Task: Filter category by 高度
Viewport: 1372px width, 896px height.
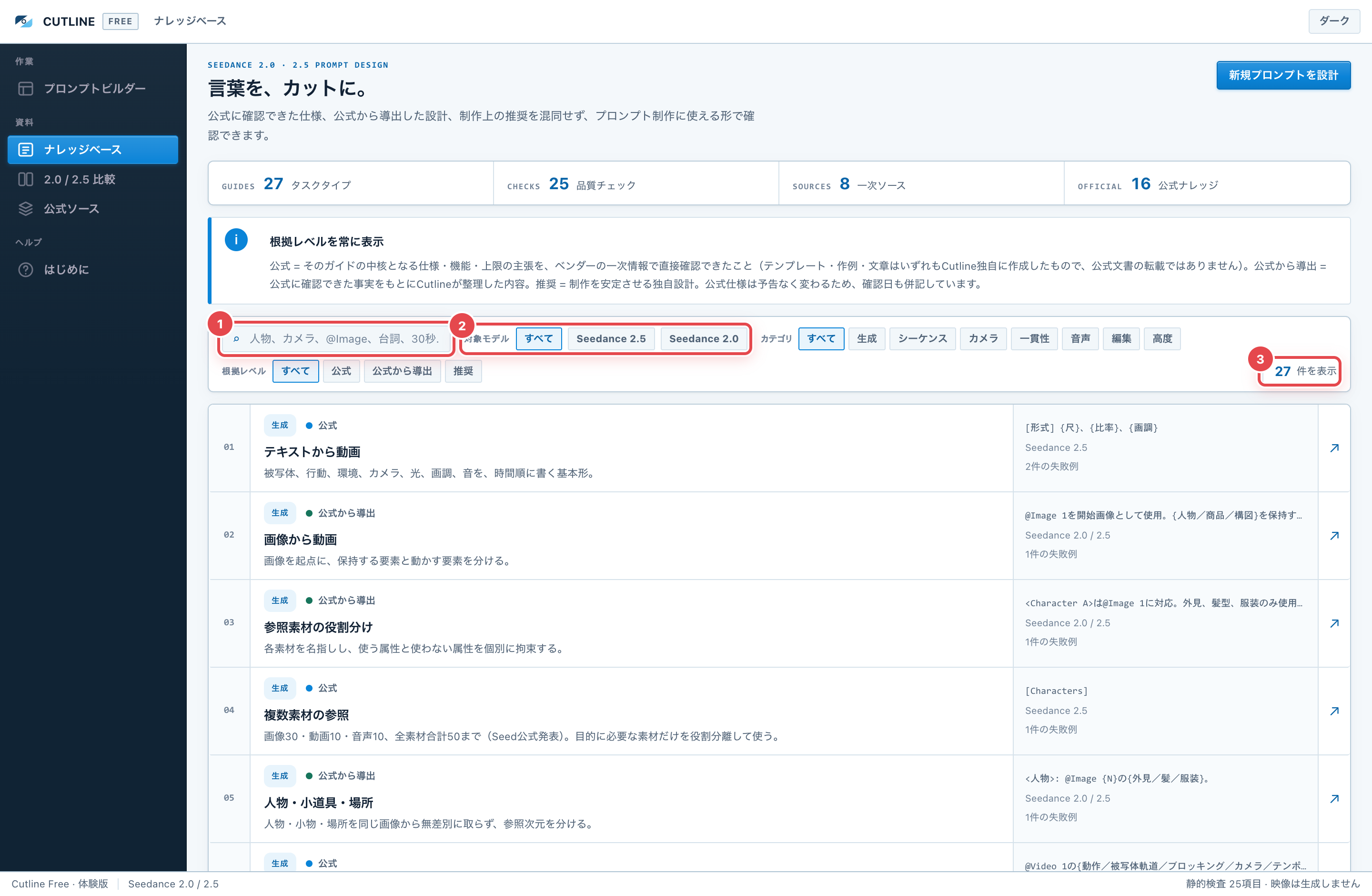Action: pyautogui.click(x=1162, y=338)
